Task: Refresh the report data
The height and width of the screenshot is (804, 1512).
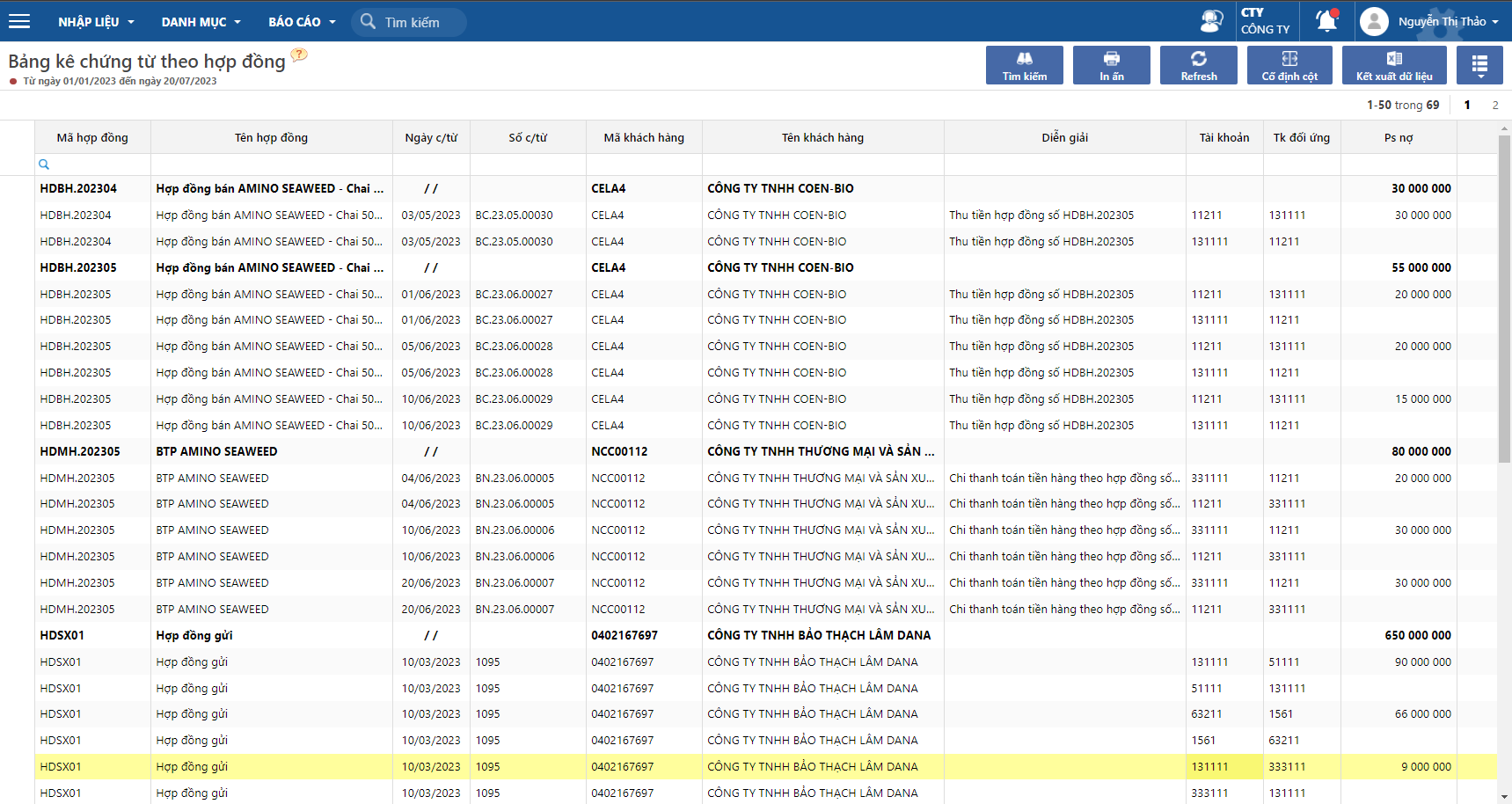Action: pos(1198,65)
